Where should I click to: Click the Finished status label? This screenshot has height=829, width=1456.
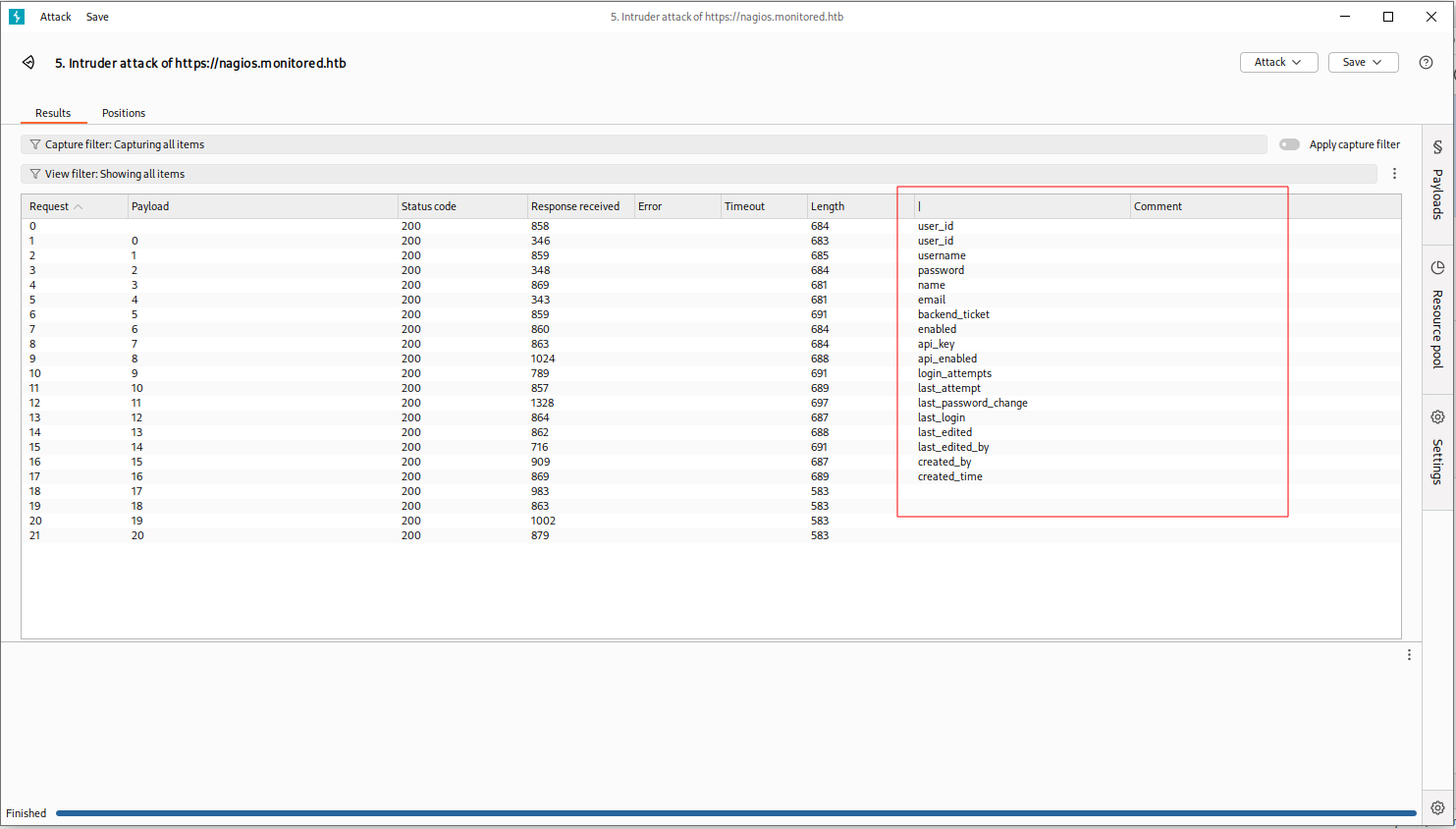(27, 813)
